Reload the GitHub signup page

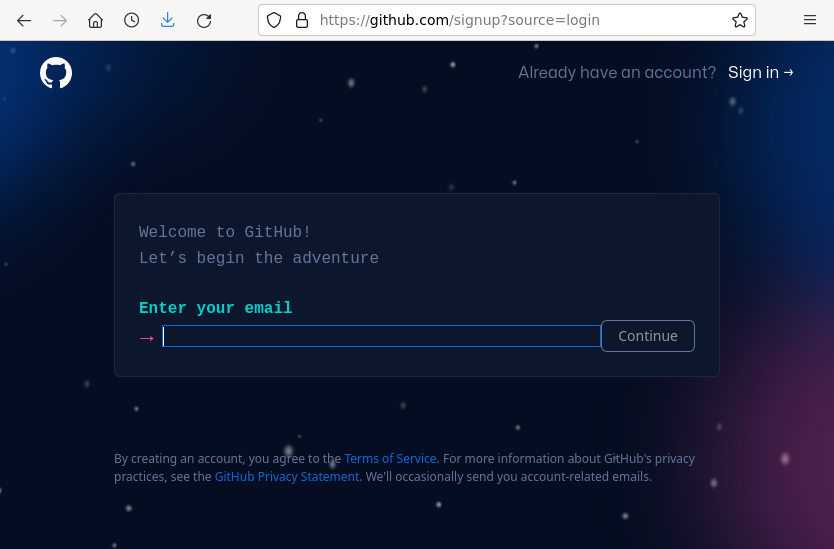tap(204, 20)
